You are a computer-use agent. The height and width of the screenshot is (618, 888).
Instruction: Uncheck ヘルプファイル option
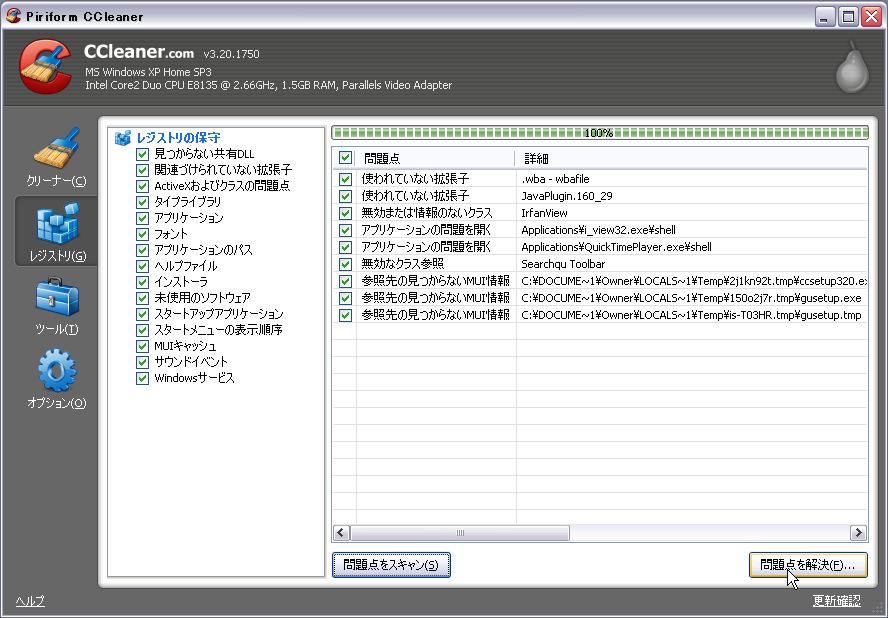click(142, 266)
